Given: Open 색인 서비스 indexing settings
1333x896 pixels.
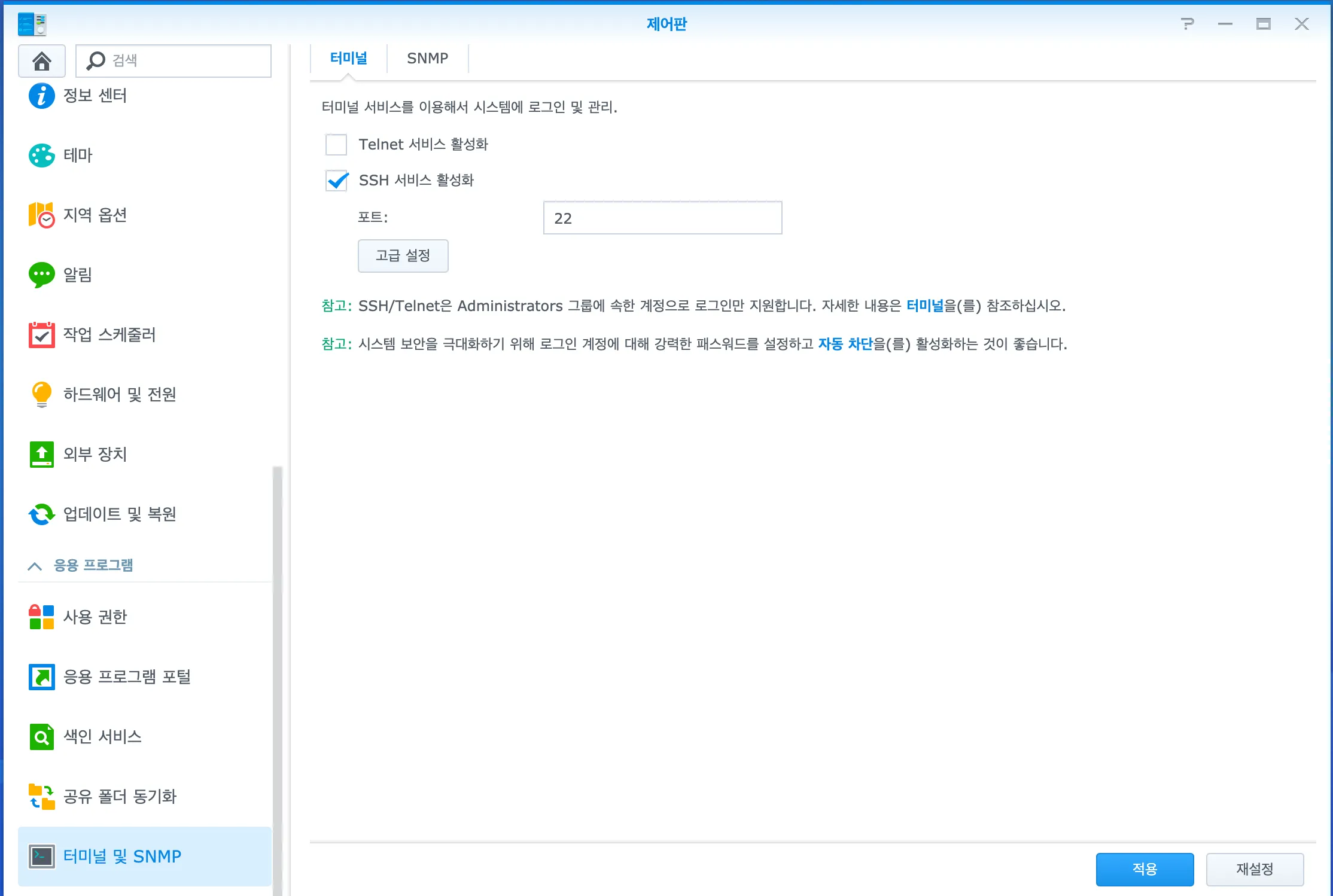Looking at the screenshot, I should (41, 736).
